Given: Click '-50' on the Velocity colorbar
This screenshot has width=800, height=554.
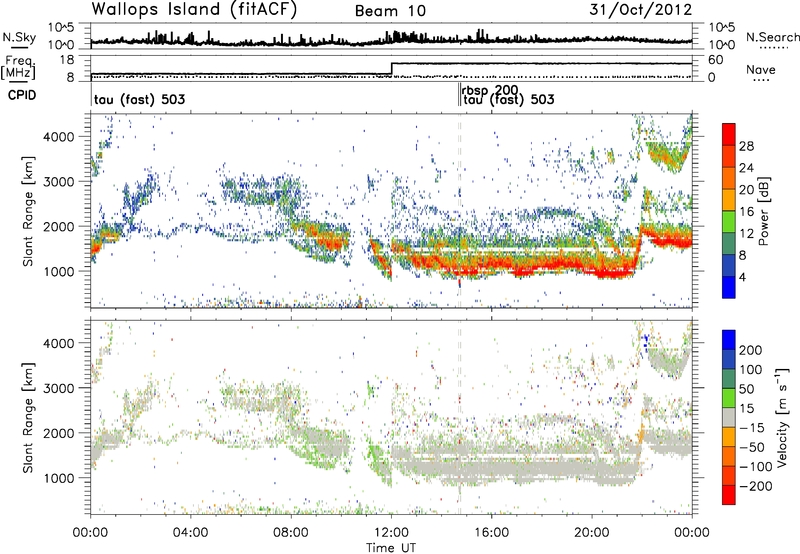Looking at the screenshot, I should point(752,447).
